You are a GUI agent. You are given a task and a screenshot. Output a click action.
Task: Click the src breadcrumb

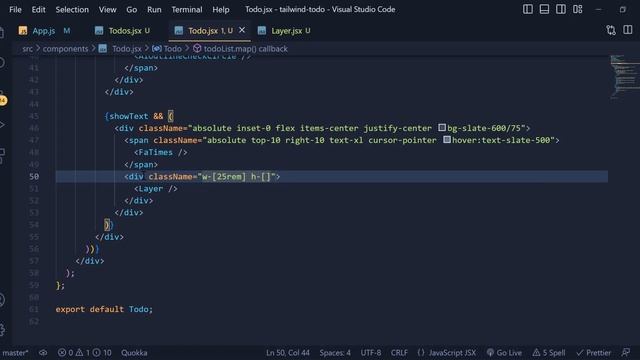[x=27, y=49]
